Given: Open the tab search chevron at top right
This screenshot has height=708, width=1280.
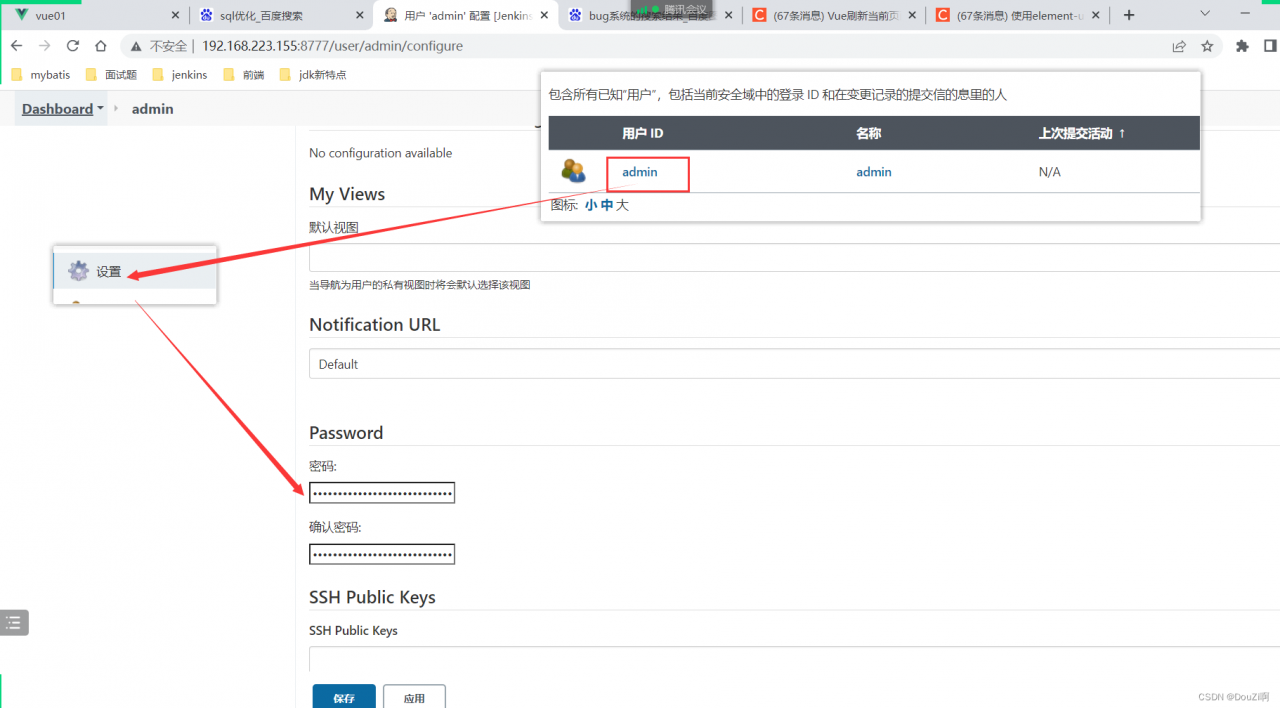Looking at the screenshot, I should coord(1205,14).
